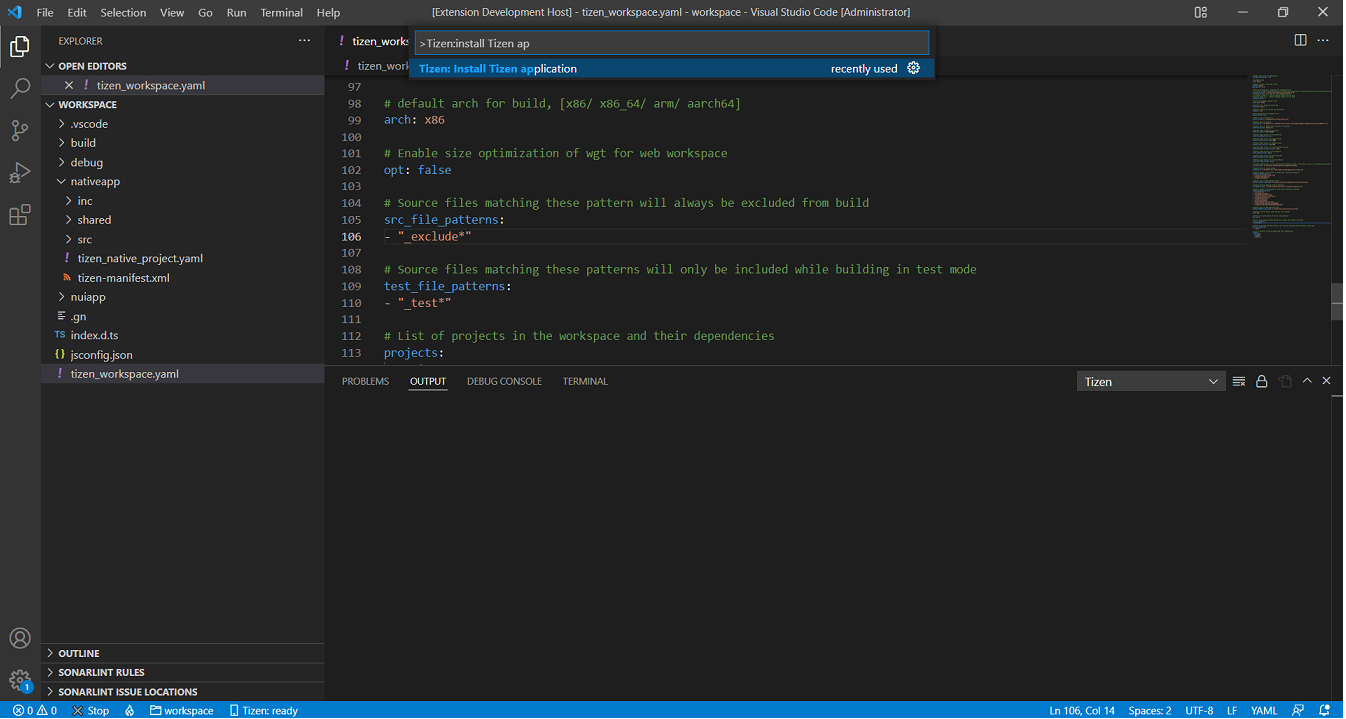
Task: Click the Stop button in the status bar
Action: coord(90,710)
